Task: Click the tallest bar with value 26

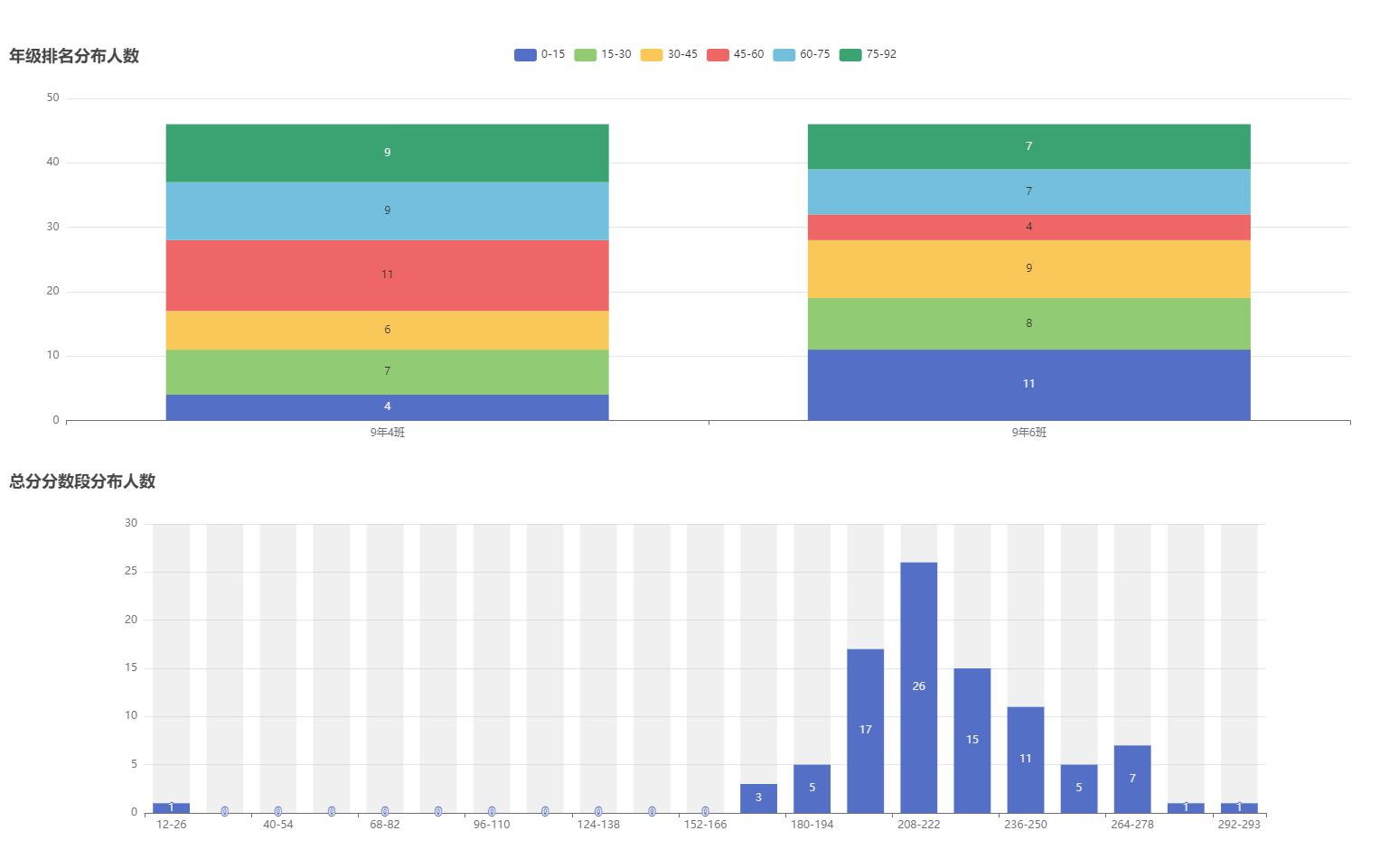Action: click(x=918, y=687)
